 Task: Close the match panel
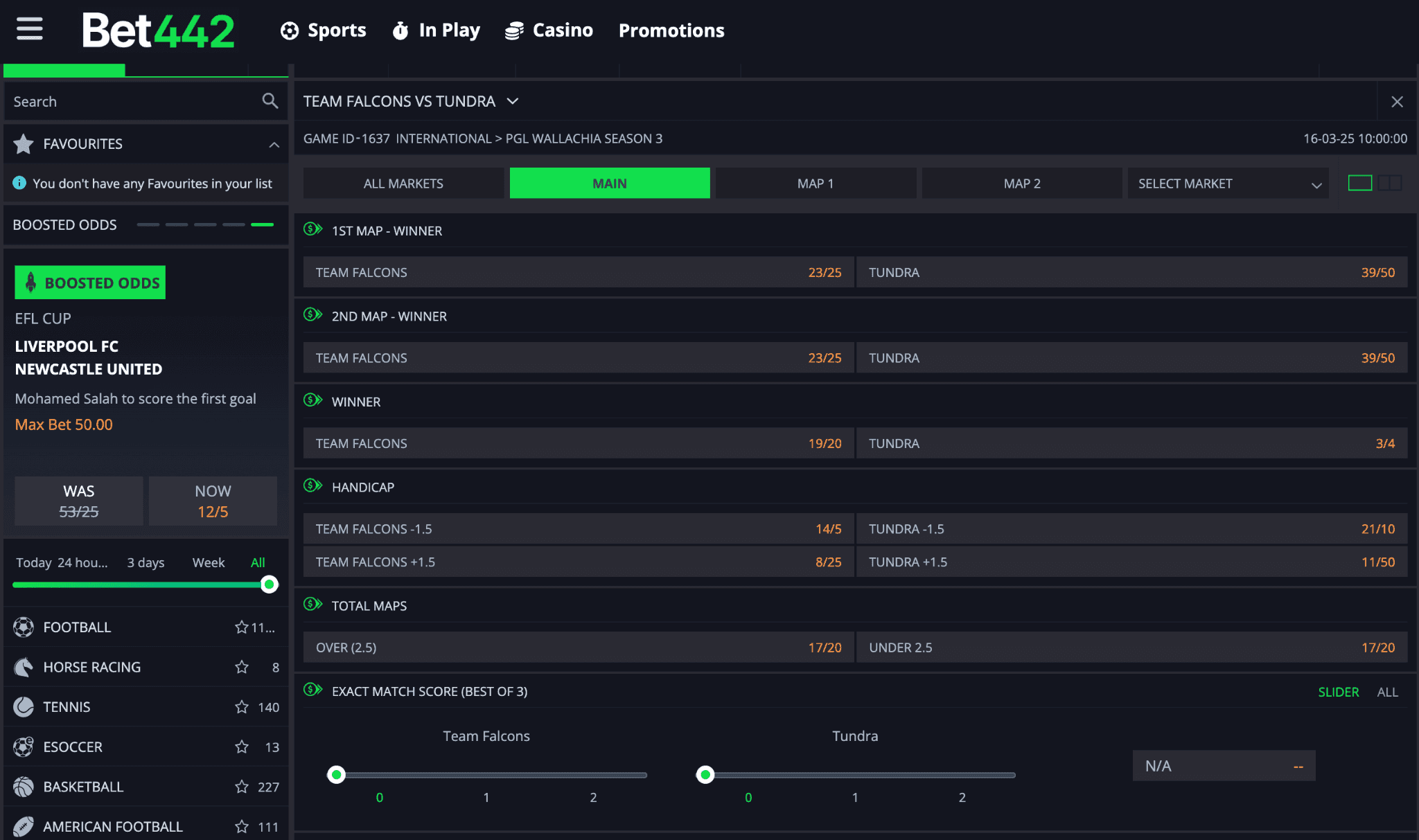(x=1397, y=102)
